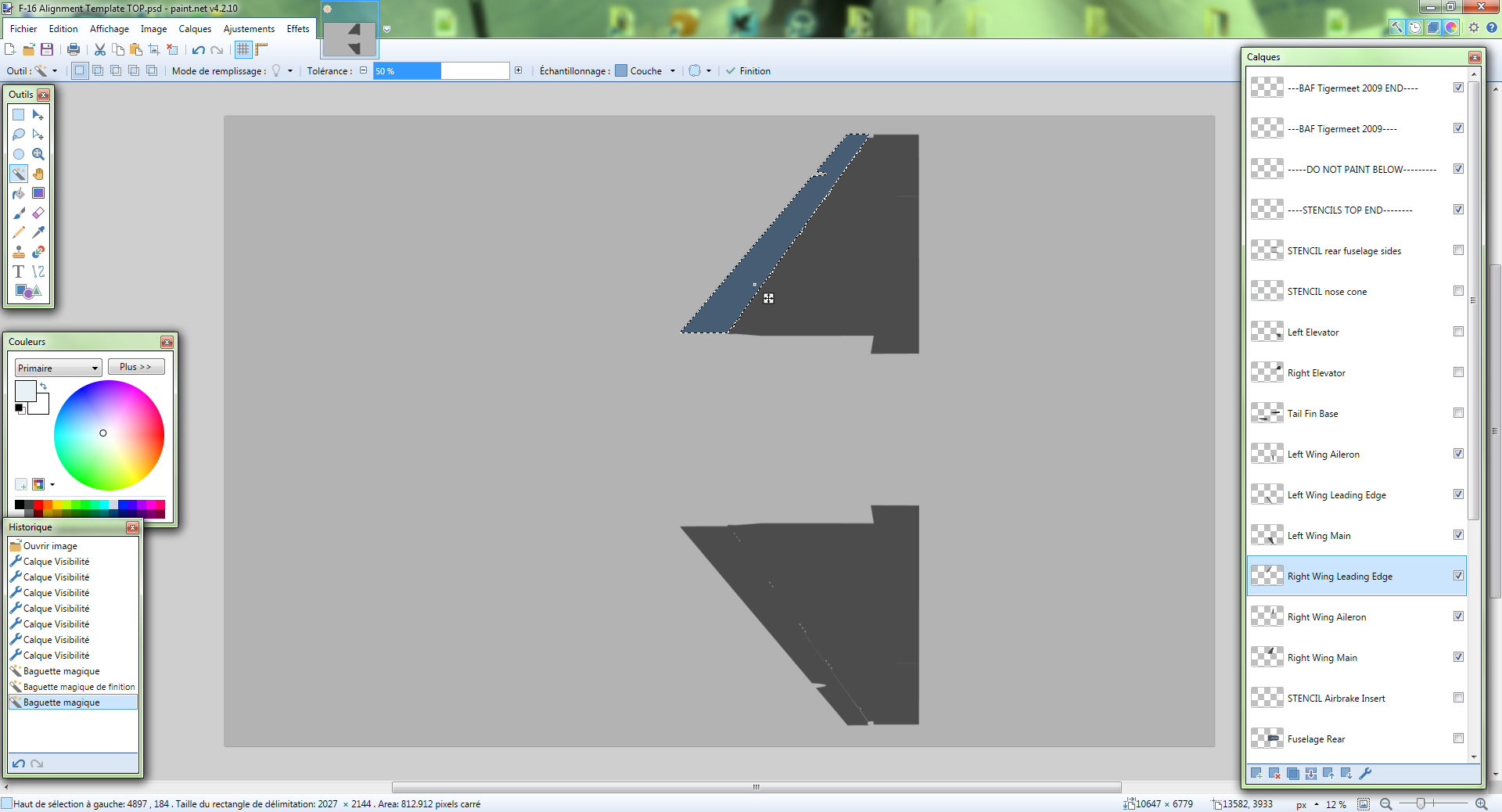Select the Zoom tool in Outils
This screenshot has height=812, width=1502.
coord(38,154)
